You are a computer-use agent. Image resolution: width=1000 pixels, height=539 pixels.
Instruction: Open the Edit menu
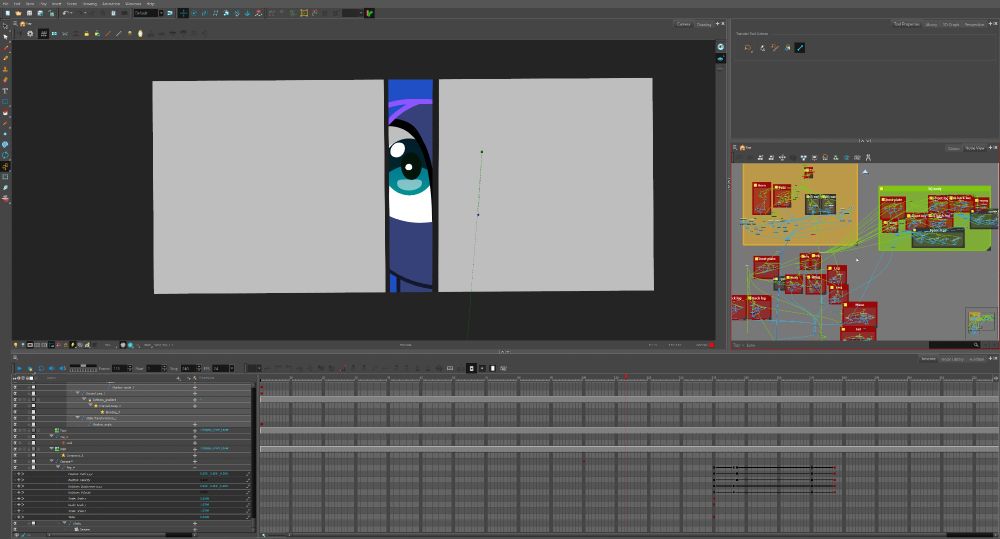pos(17,4)
